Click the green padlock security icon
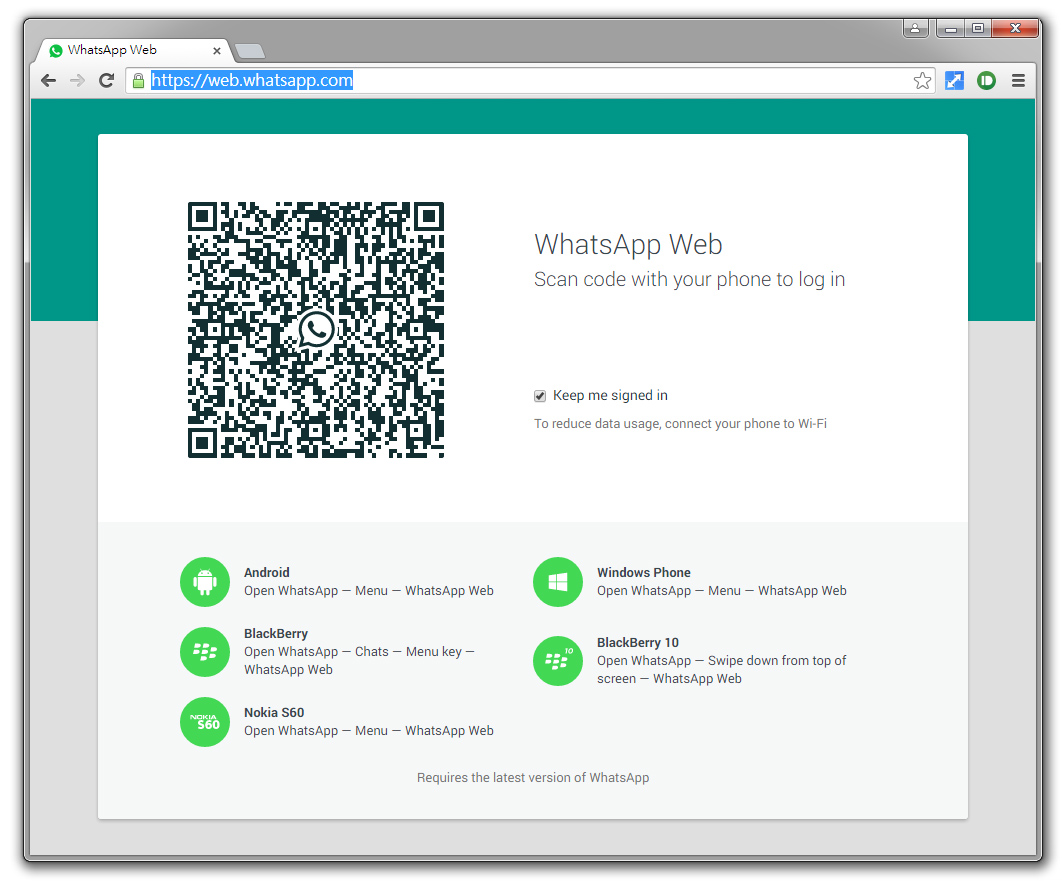This screenshot has height=882, width=1062. coord(138,81)
